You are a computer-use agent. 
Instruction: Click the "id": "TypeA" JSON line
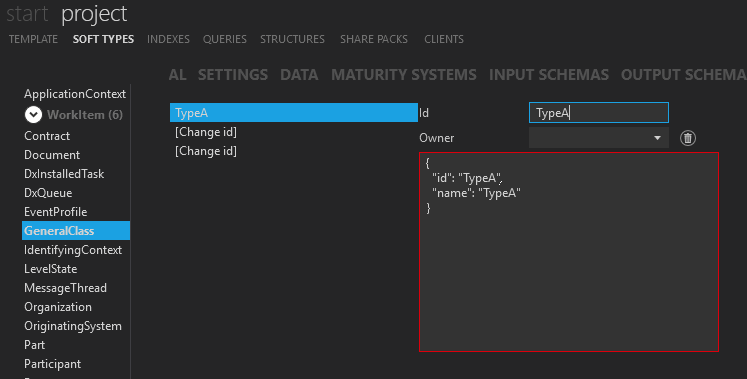point(467,178)
